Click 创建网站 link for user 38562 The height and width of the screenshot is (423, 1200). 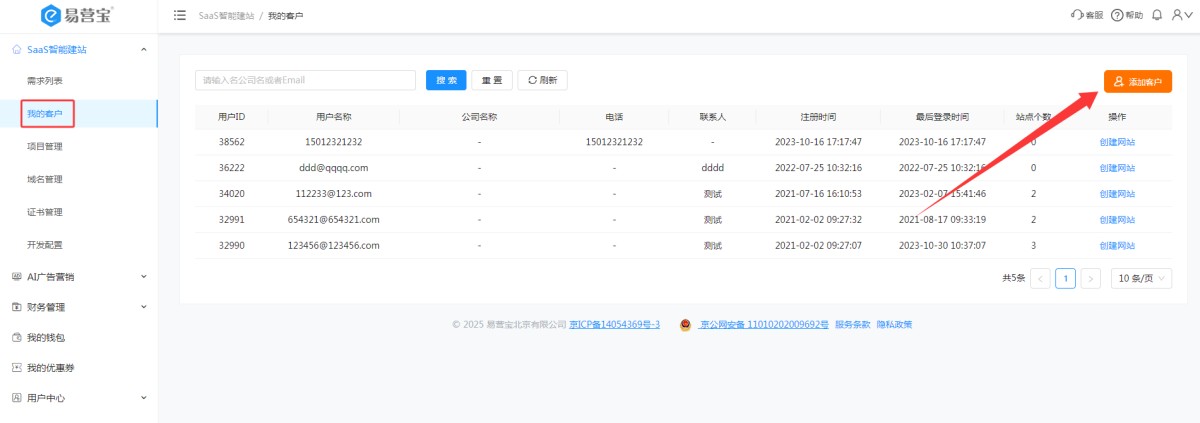(1117, 142)
